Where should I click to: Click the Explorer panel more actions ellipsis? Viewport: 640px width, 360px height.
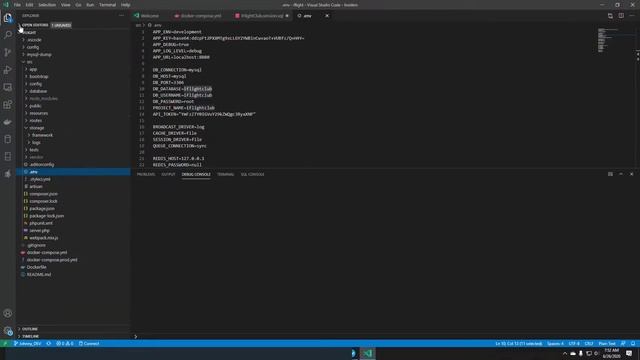point(121,16)
